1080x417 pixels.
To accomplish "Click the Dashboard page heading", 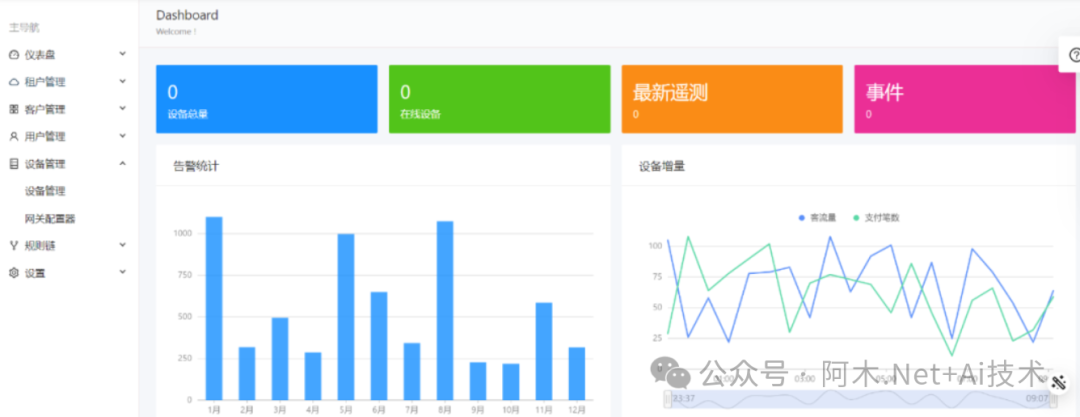I will (187, 15).
